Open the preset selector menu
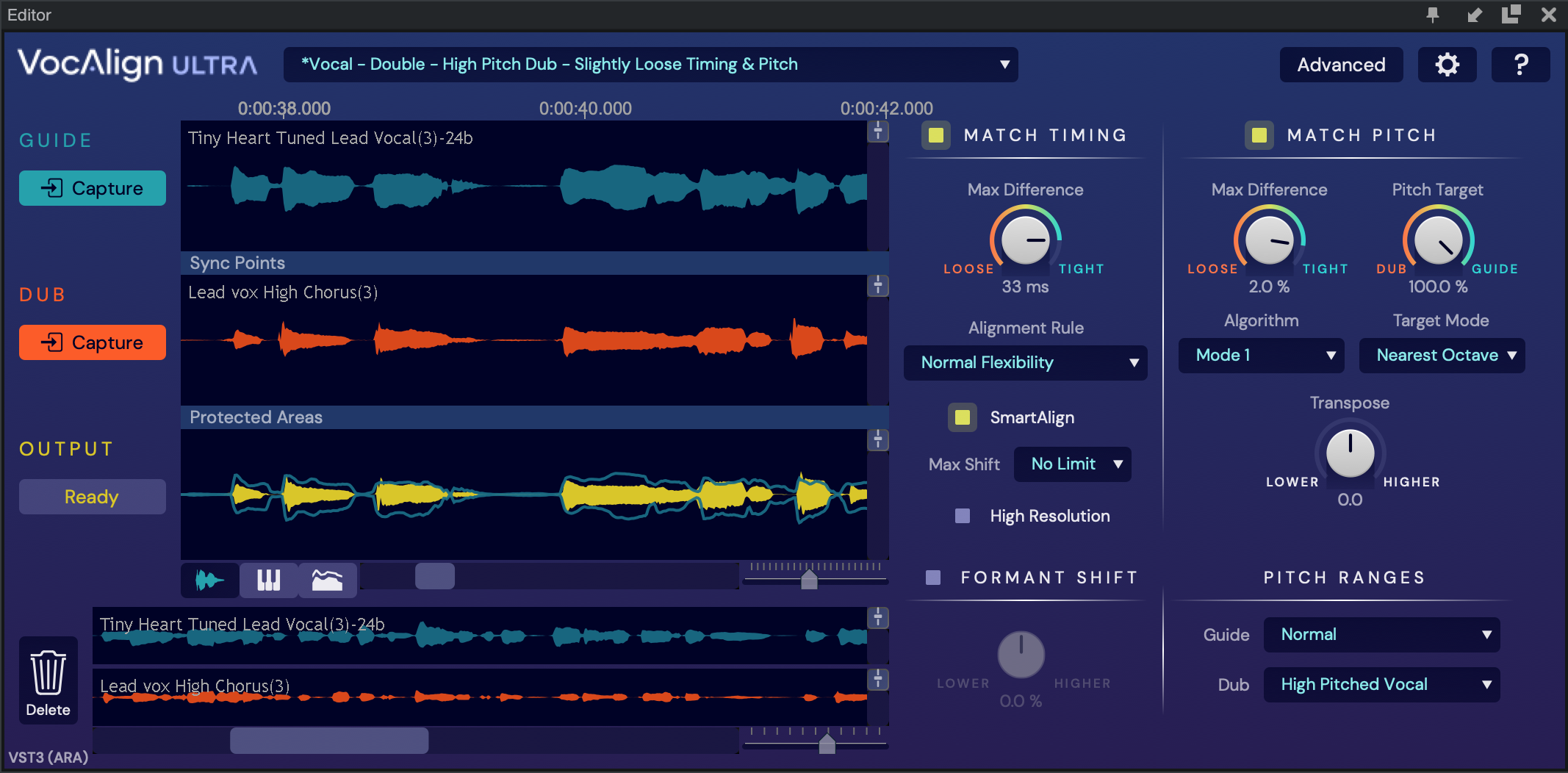The height and width of the screenshot is (773, 1568). tap(650, 65)
